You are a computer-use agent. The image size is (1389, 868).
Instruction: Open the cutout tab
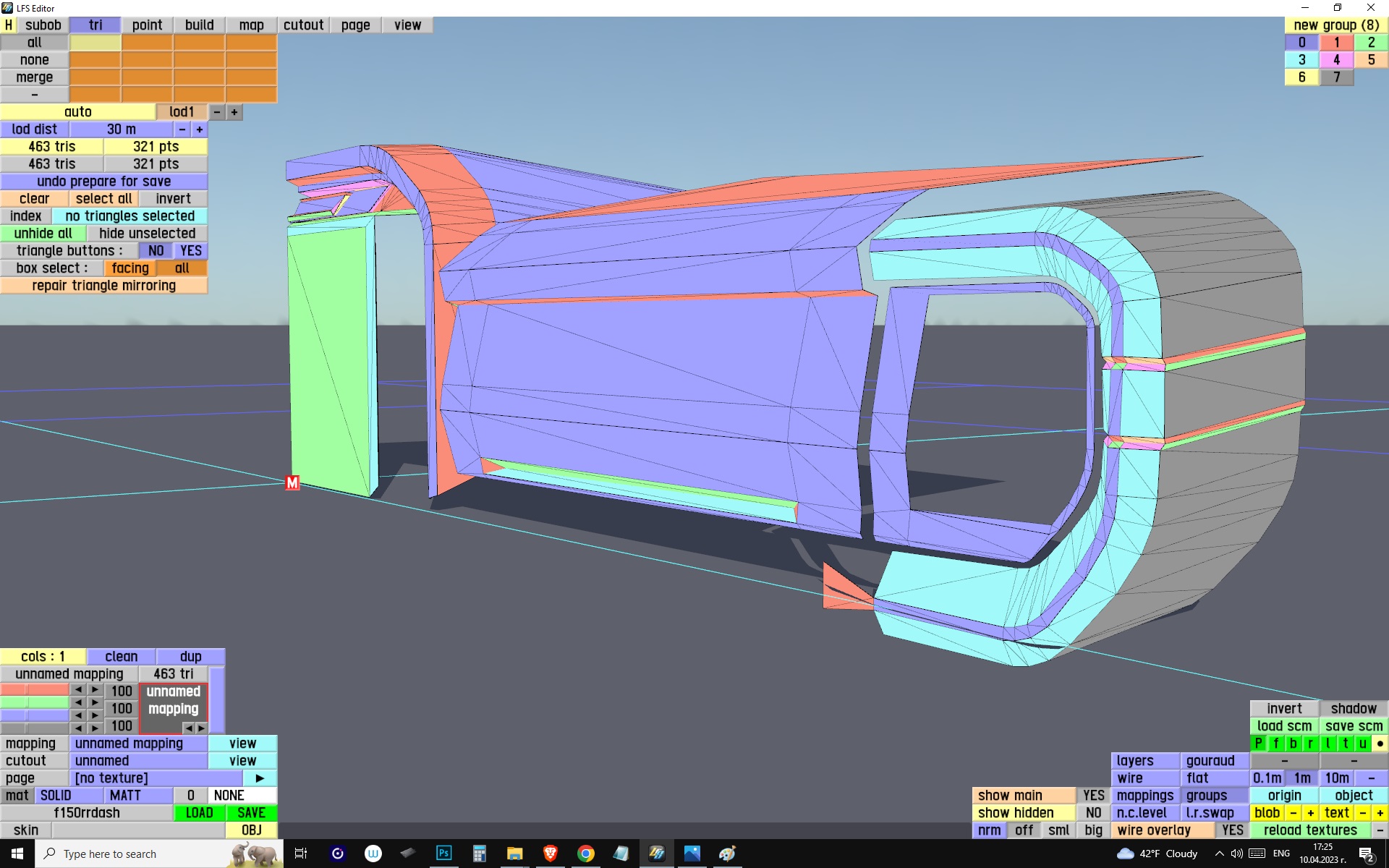coord(303,25)
